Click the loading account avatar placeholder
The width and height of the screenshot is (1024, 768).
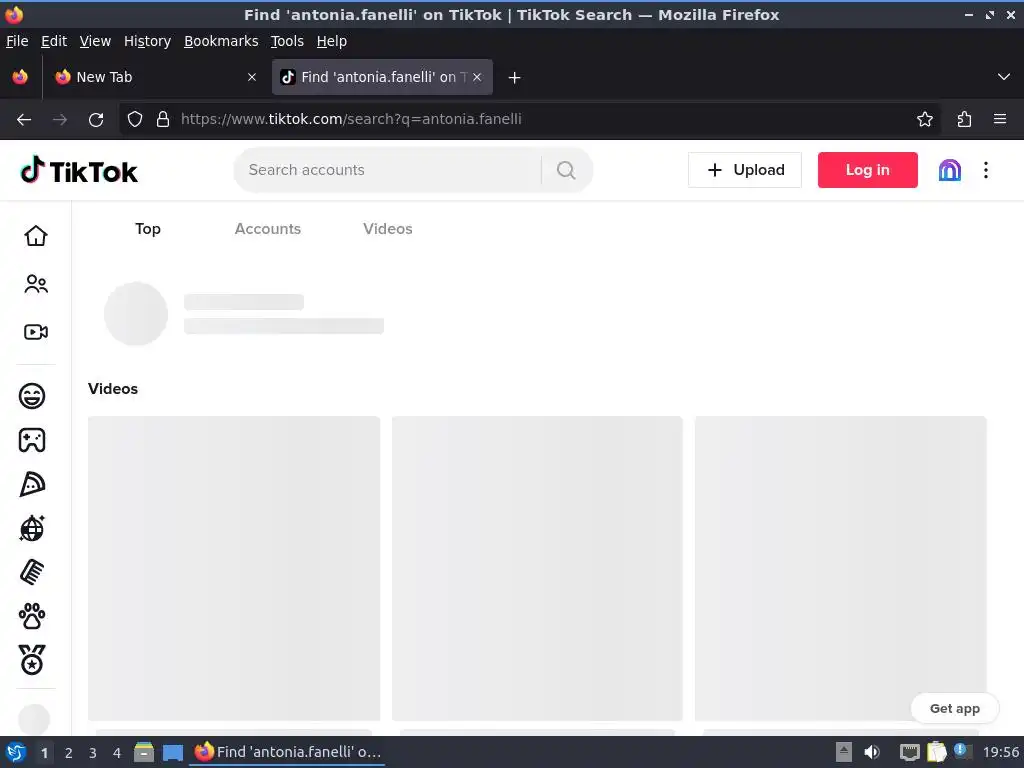click(x=136, y=314)
